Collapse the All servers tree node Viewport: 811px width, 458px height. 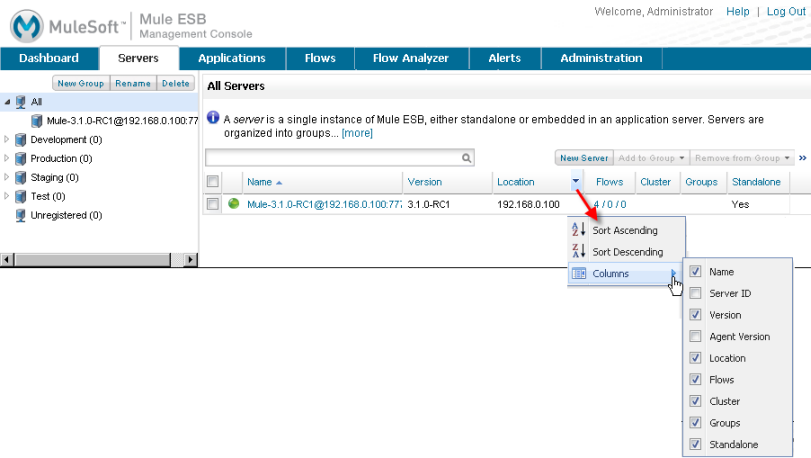click(x=7, y=102)
